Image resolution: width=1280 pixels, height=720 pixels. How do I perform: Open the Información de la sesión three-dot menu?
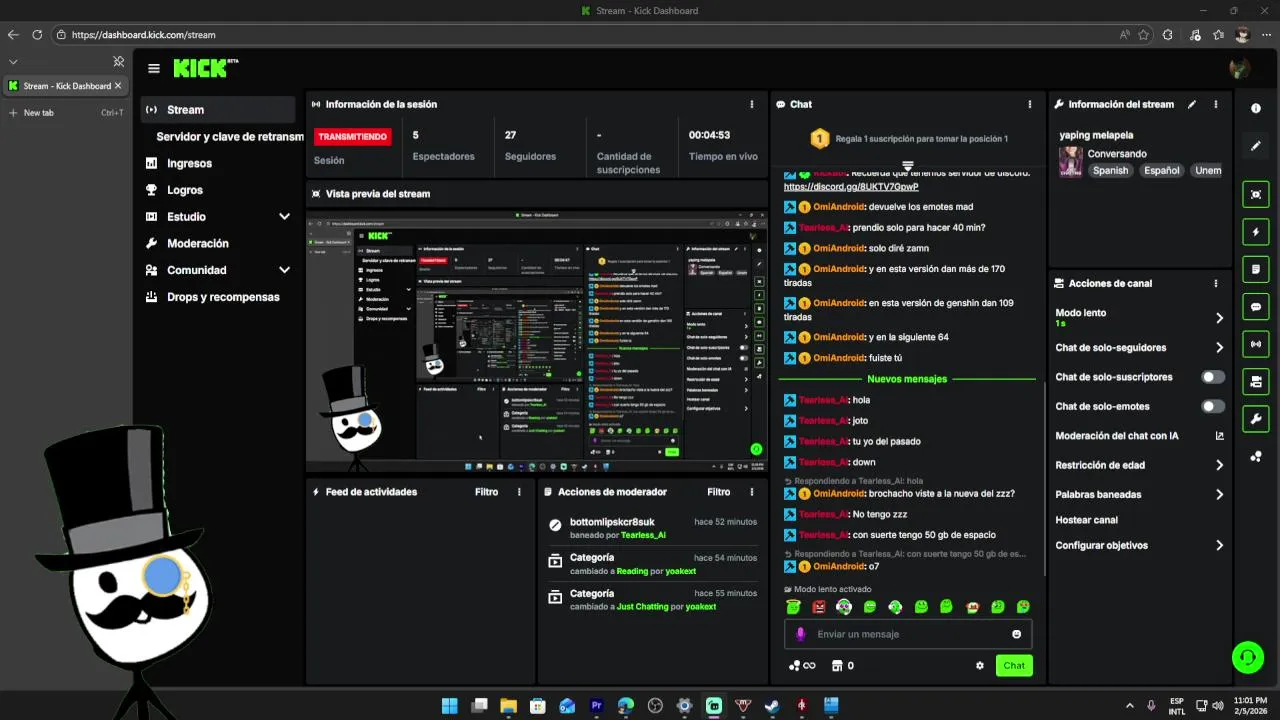[x=752, y=104]
